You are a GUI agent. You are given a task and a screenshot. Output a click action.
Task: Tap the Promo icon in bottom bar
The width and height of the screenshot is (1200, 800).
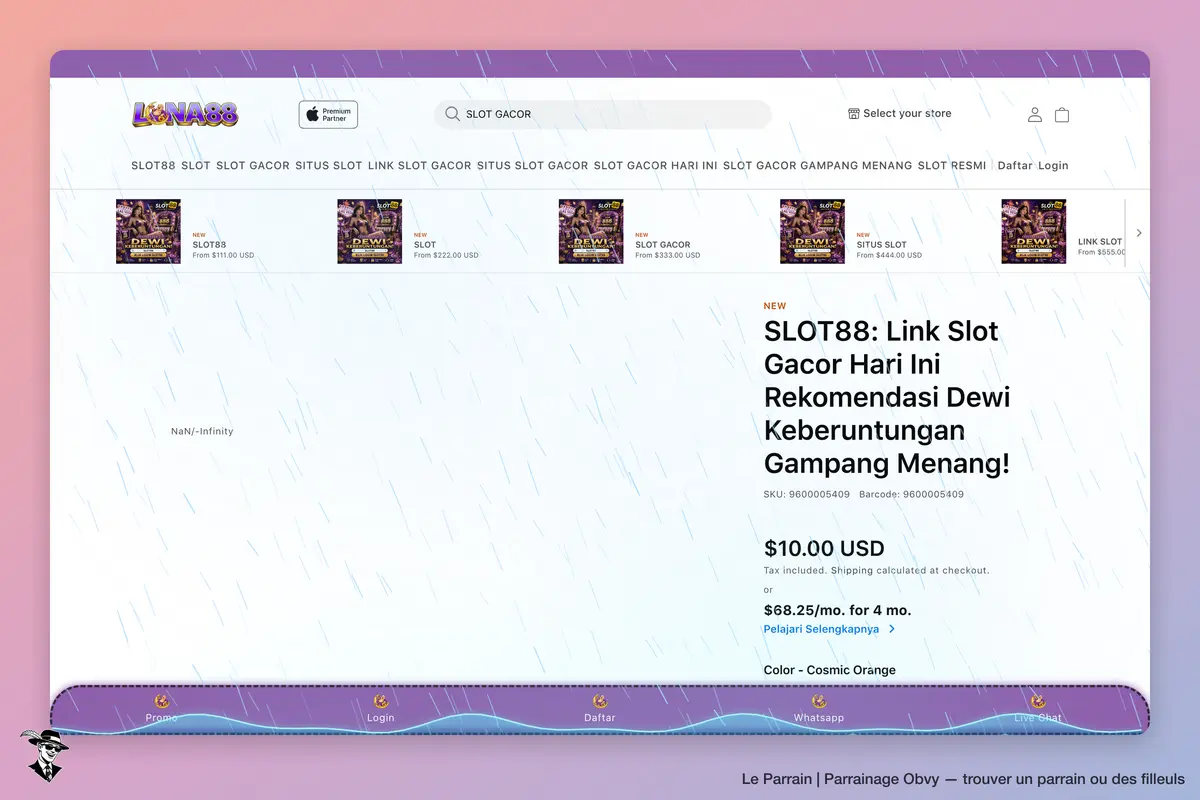pyautogui.click(x=161, y=701)
